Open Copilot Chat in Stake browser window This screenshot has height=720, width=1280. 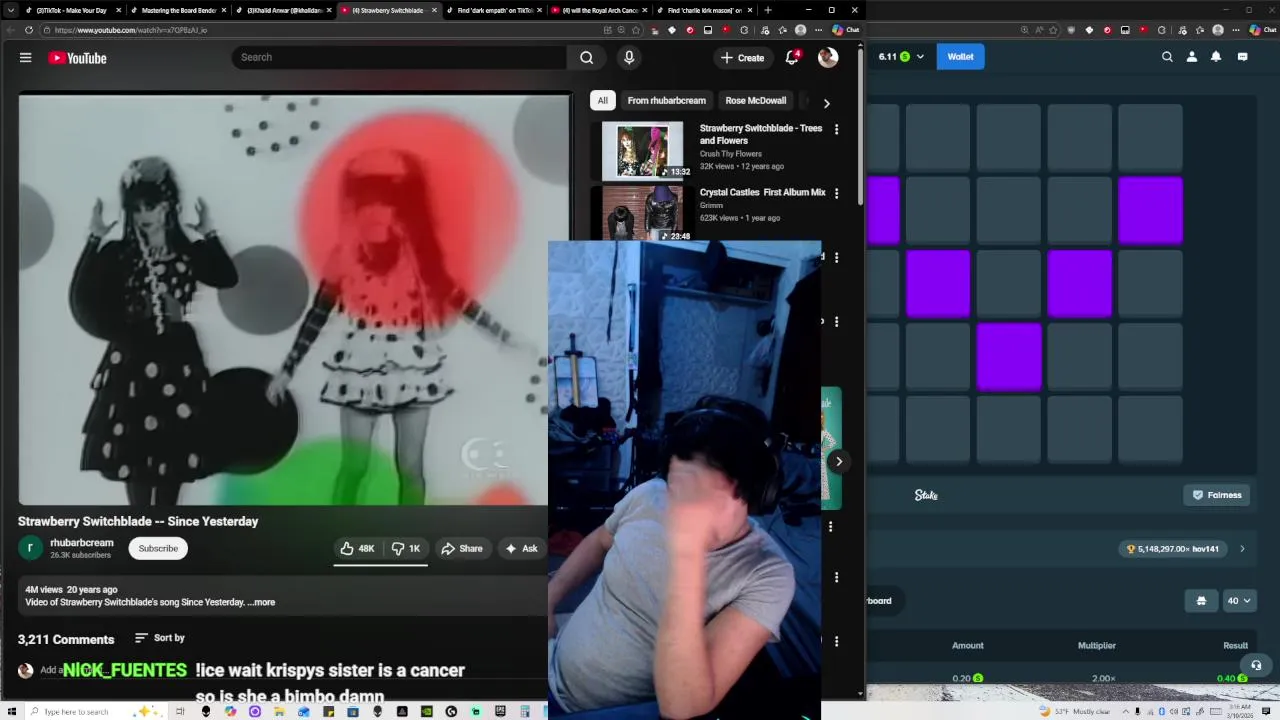1262,30
